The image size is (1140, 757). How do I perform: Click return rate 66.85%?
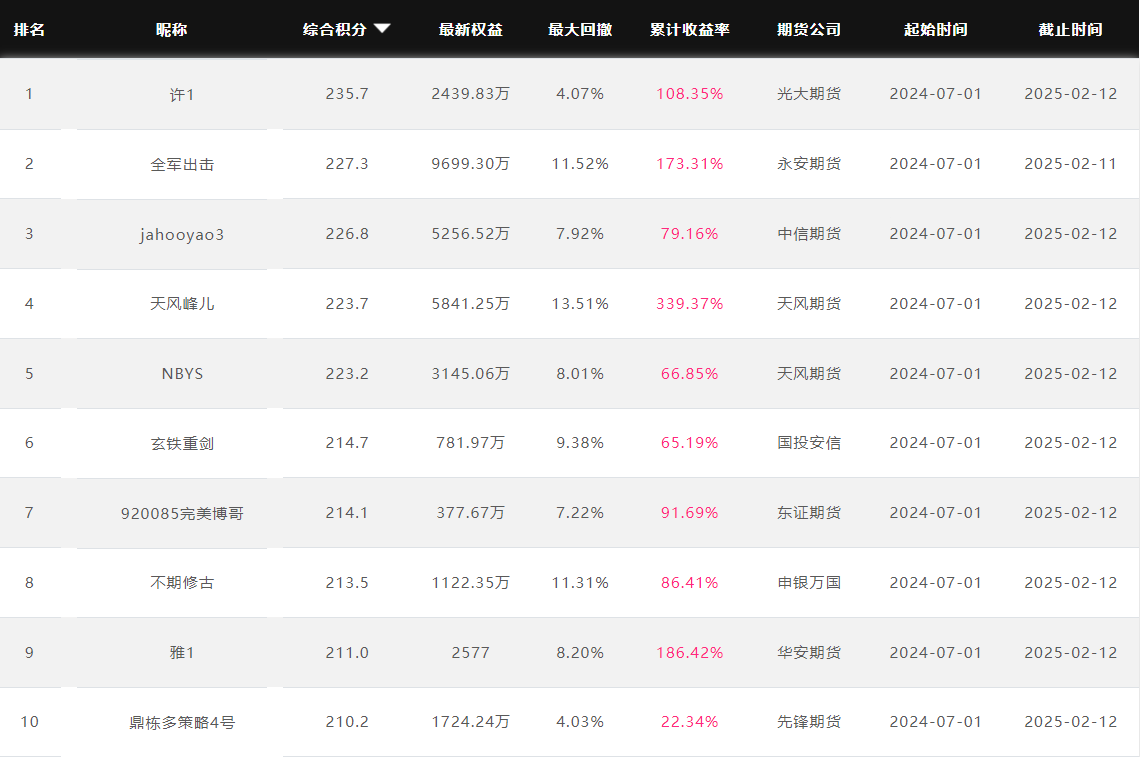[689, 373]
